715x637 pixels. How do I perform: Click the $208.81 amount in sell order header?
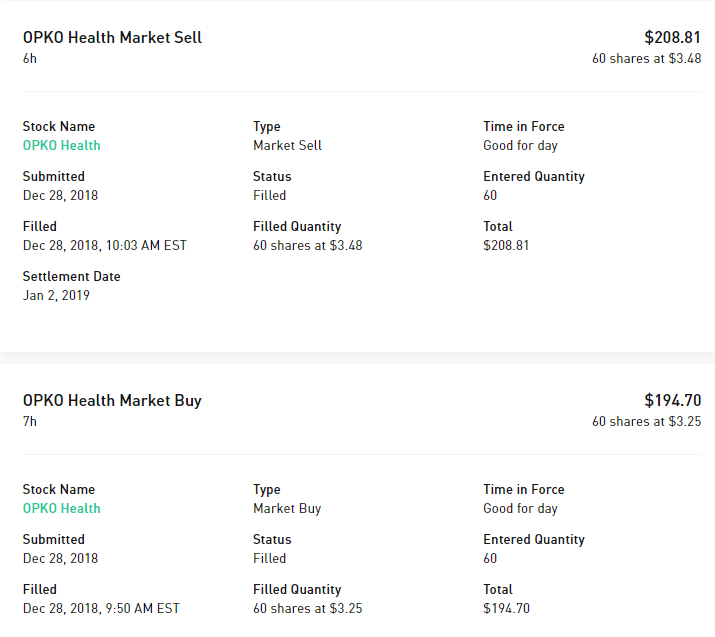(x=672, y=38)
